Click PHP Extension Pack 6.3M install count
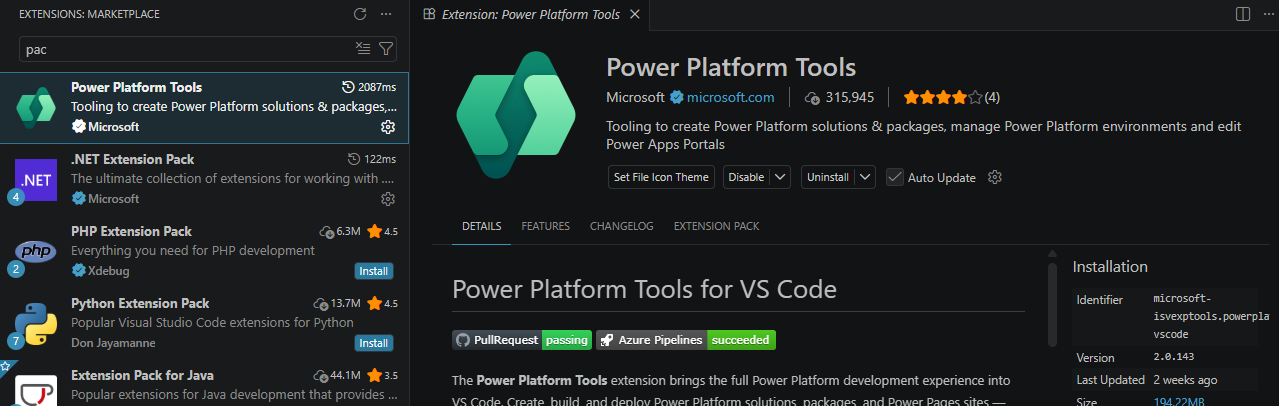This screenshot has height=406, width=1279. pos(340,231)
